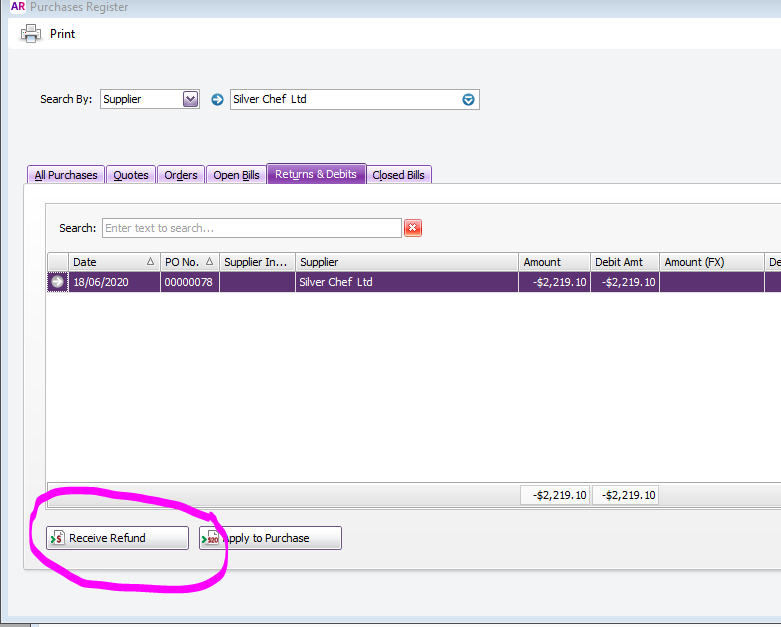
Task: Expand the Silver Chef Ltd supplier list
Action: point(468,99)
